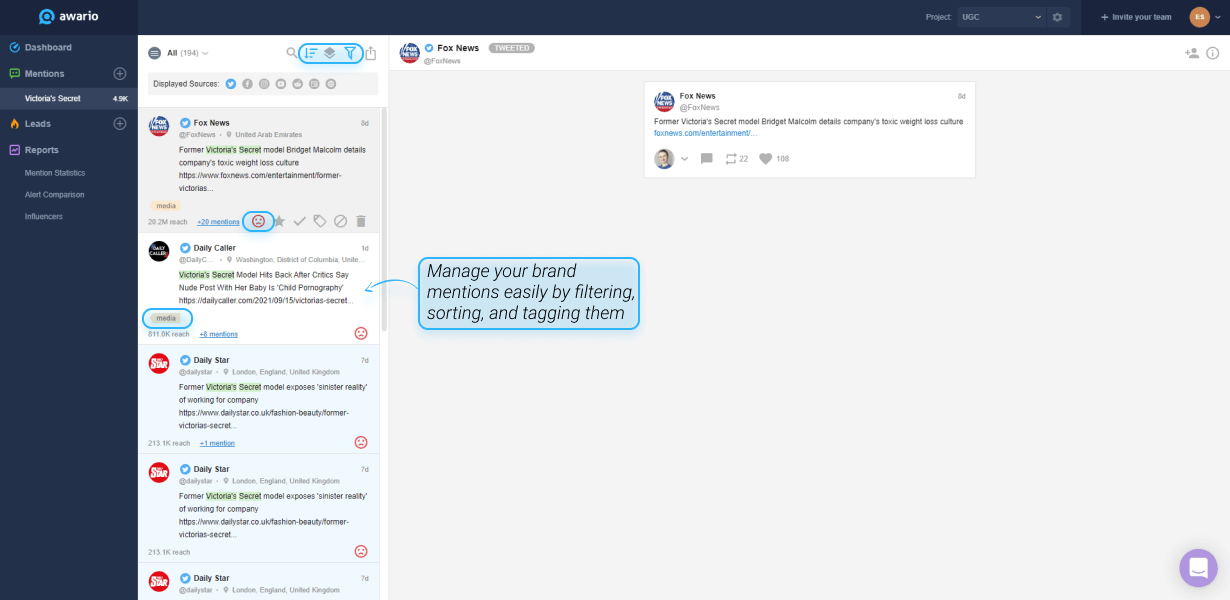Open the Mentions section
The height and width of the screenshot is (600, 1230).
(45, 73)
